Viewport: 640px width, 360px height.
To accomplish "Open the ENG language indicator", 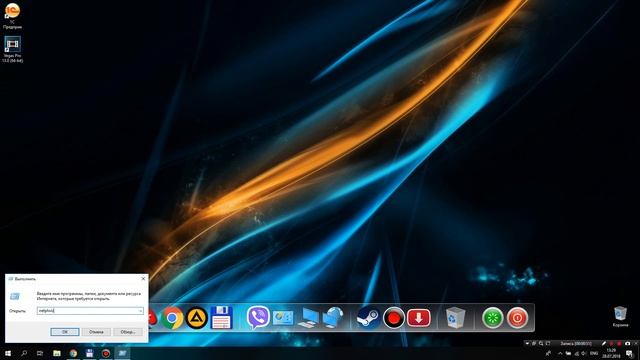I will (x=594, y=353).
